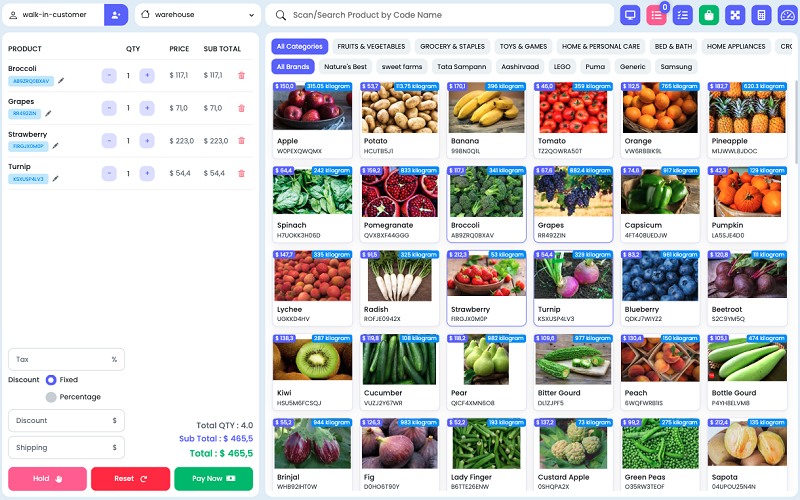The image size is (800, 500).
Task: Filter by LEGO brand
Action: point(562,67)
